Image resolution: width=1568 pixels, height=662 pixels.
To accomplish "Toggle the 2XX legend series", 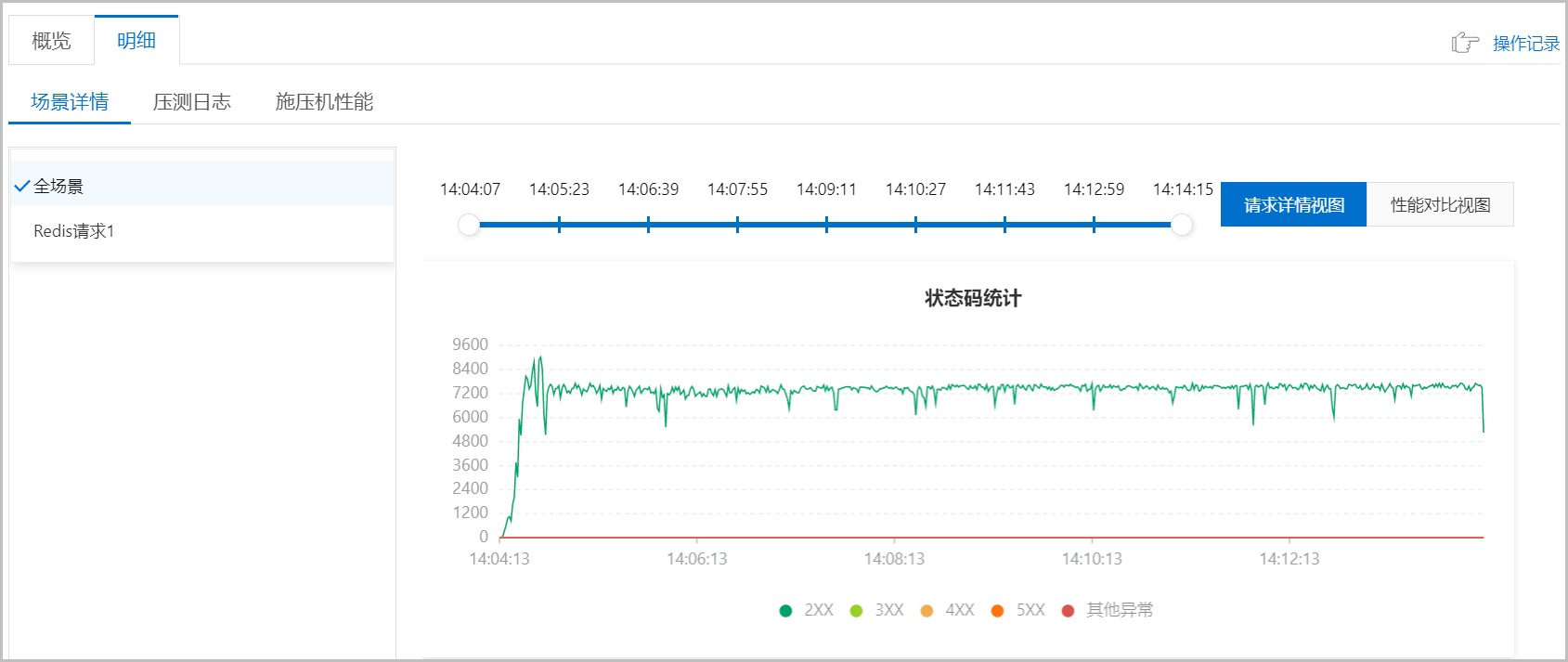I will point(807,610).
